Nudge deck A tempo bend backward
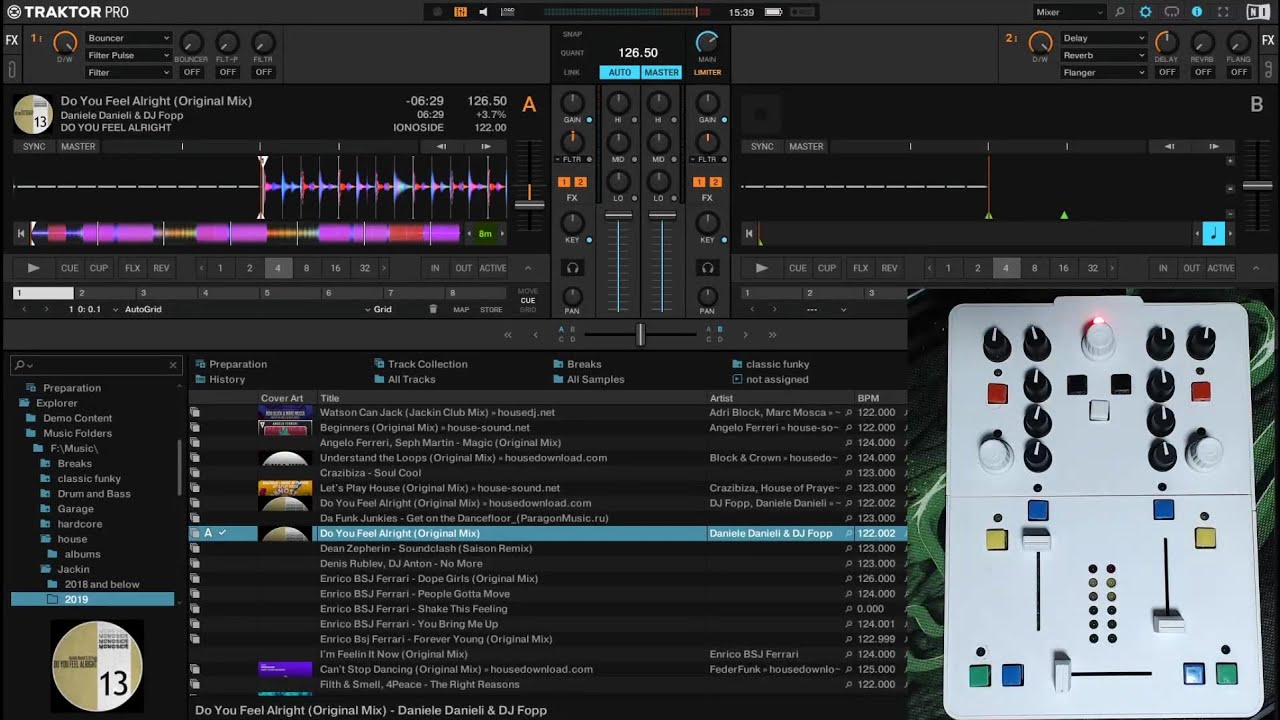Image resolution: width=1280 pixels, height=720 pixels. (441, 147)
